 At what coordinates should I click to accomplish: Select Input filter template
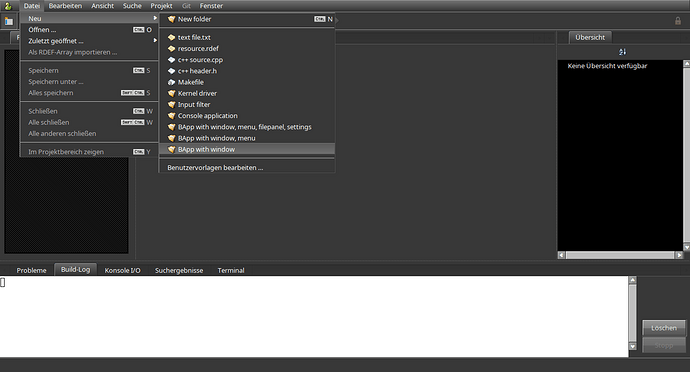point(247,105)
